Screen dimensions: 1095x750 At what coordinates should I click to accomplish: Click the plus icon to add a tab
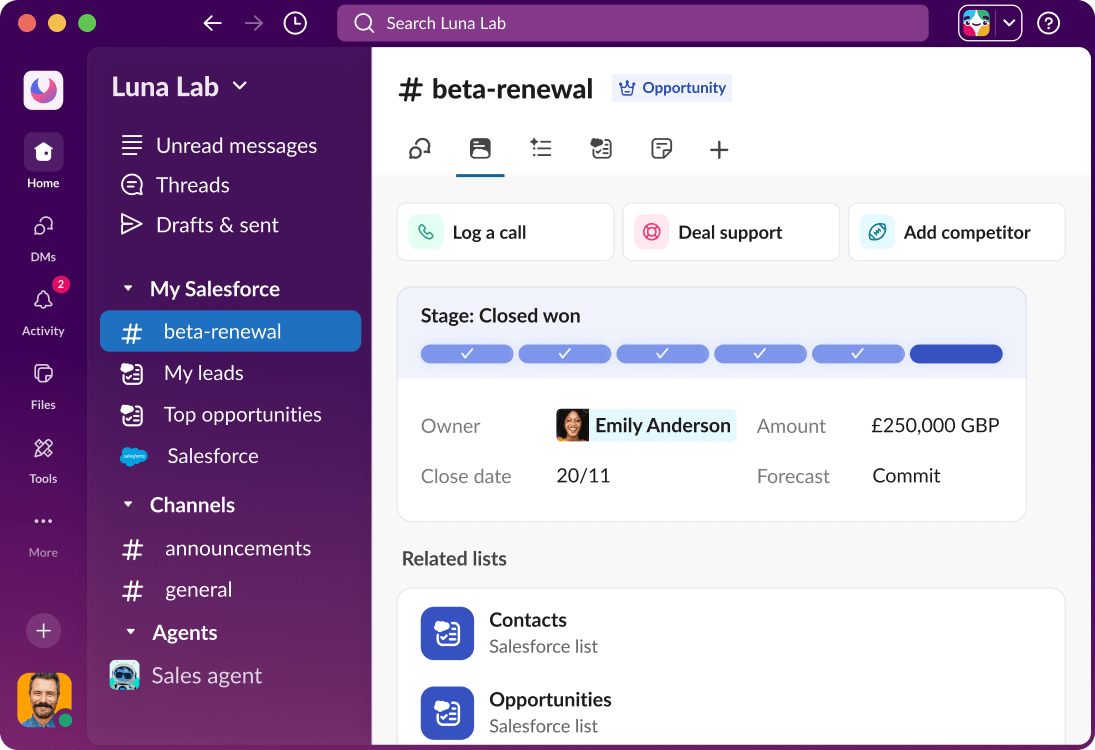(x=719, y=148)
